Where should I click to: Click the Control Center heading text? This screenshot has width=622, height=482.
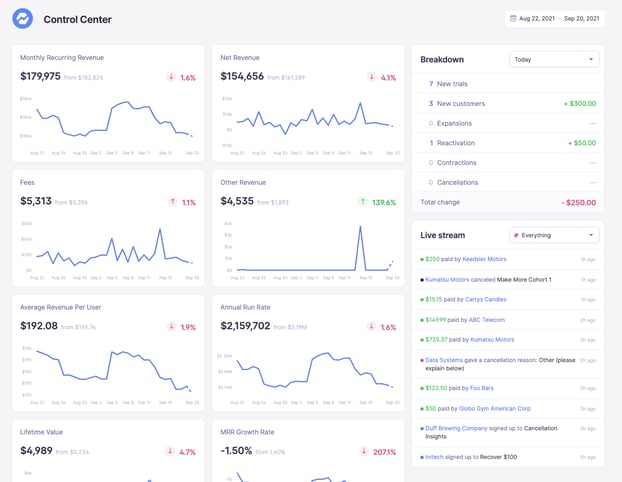click(x=78, y=19)
